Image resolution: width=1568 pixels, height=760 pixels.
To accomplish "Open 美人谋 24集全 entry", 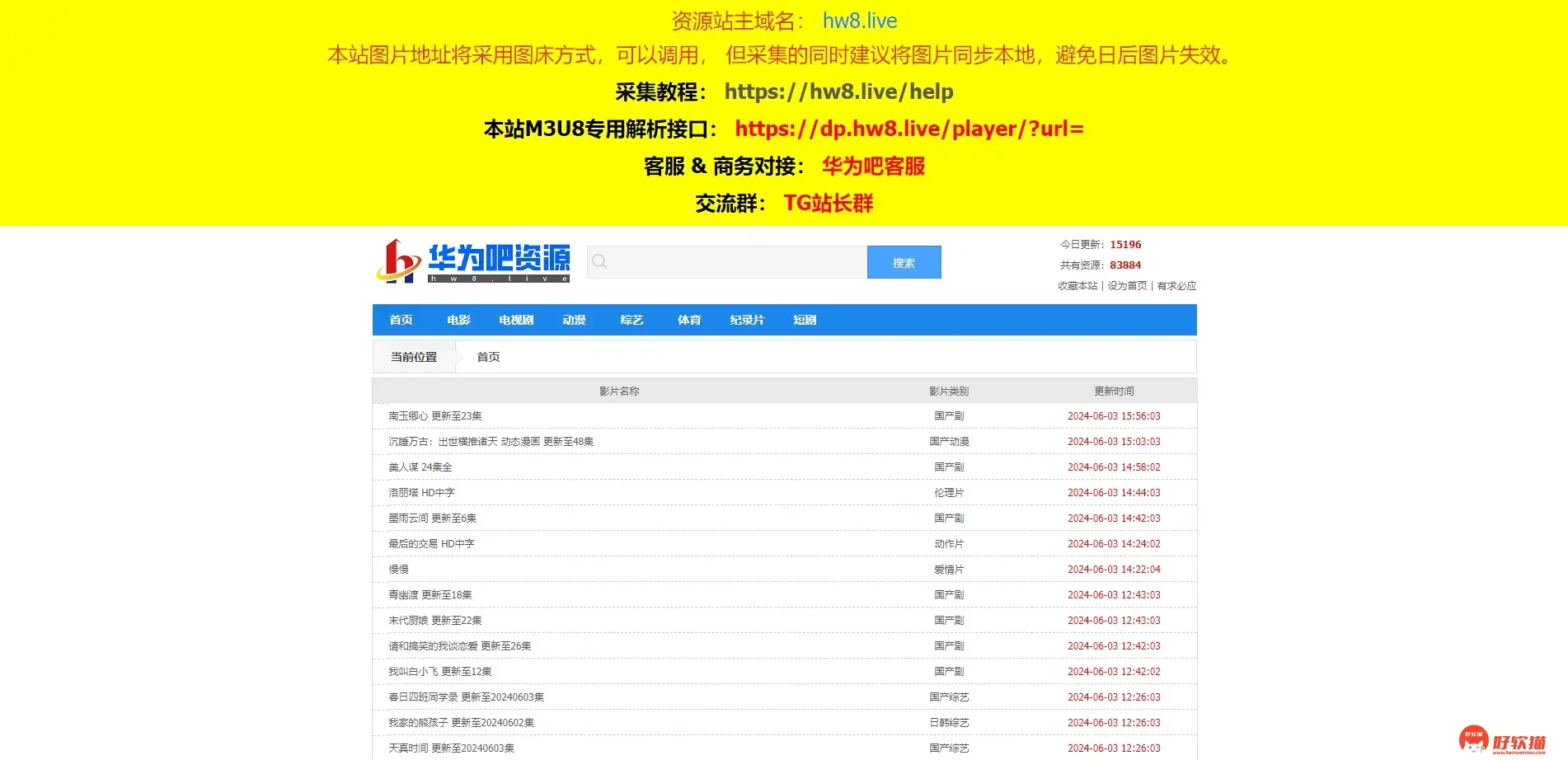I will (x=420, y=467).
